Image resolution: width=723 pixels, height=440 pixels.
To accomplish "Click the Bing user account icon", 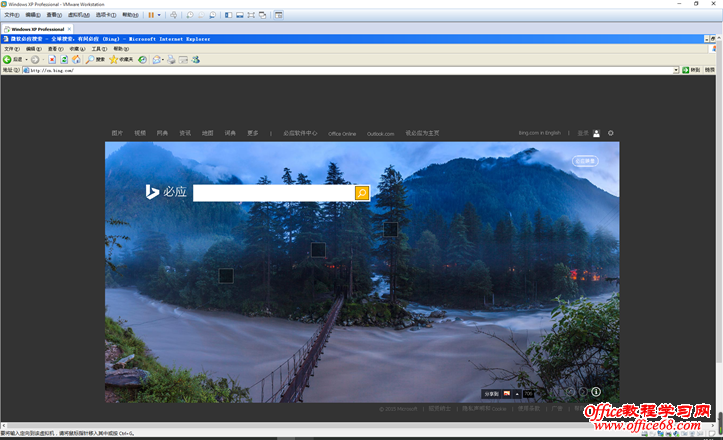I will (x=597, y=133).
